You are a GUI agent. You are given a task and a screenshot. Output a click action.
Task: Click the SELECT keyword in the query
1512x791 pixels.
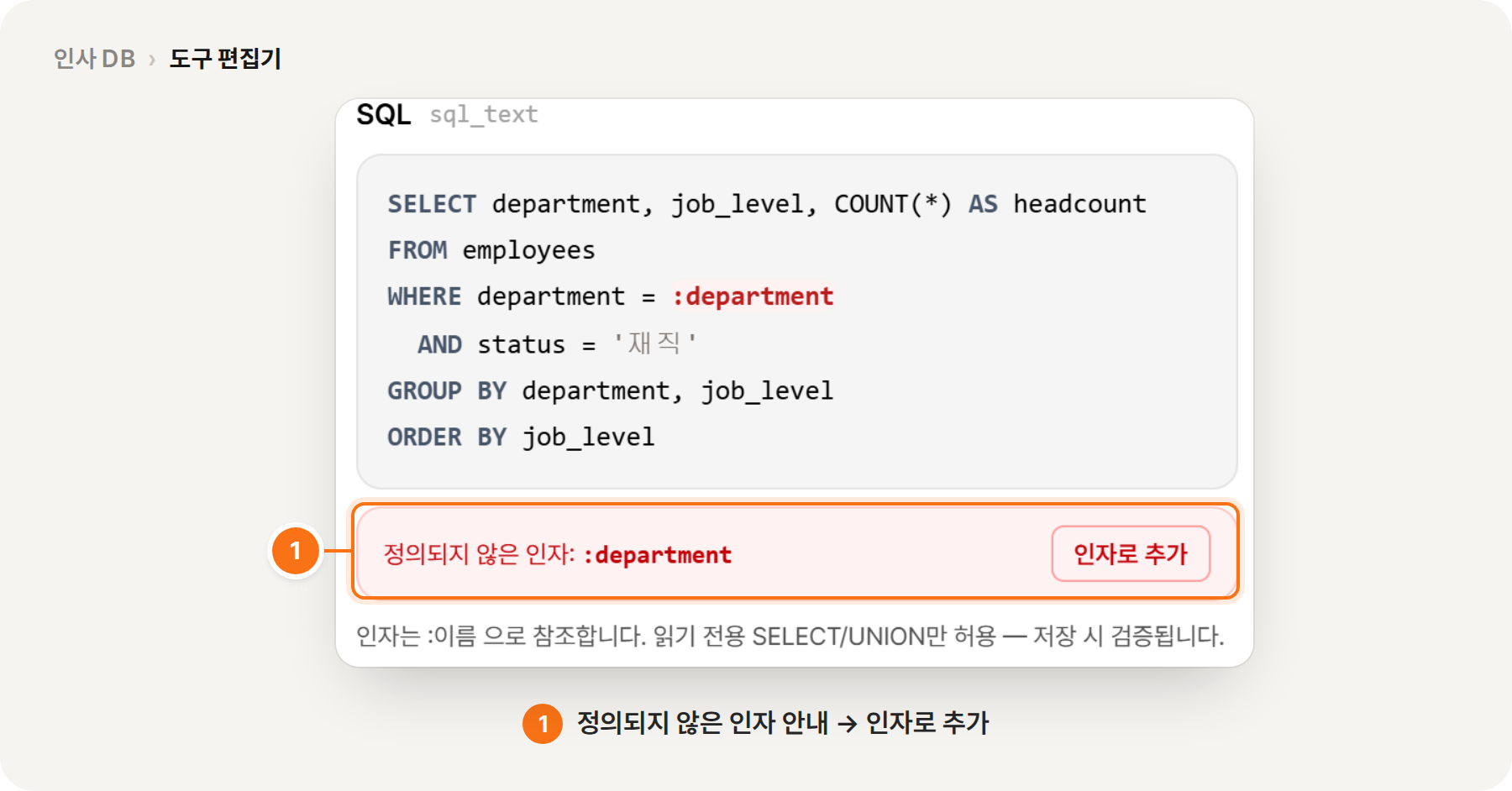coord(432,204)
